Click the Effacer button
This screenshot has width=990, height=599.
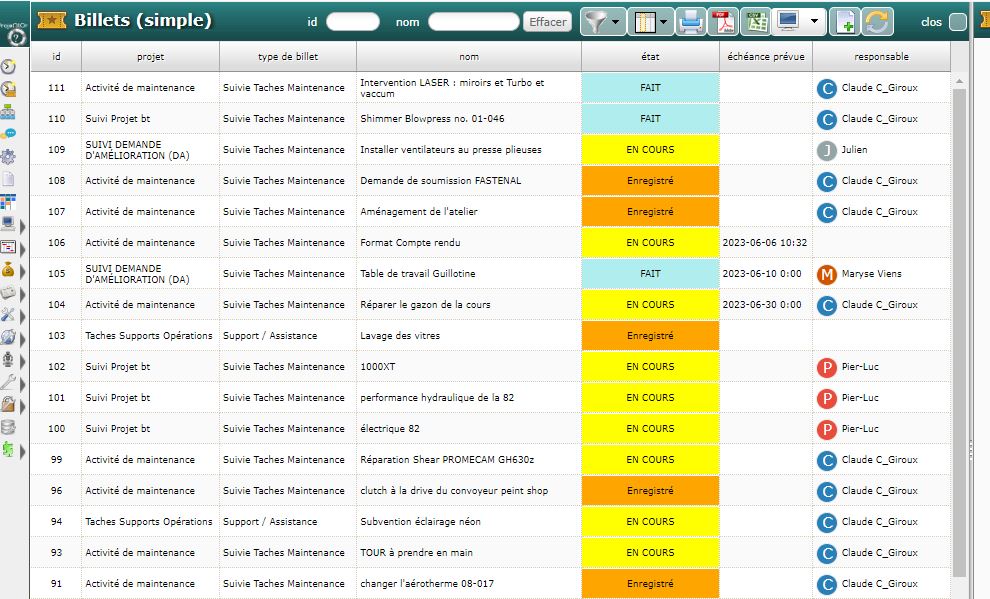[x=547, y=21]
